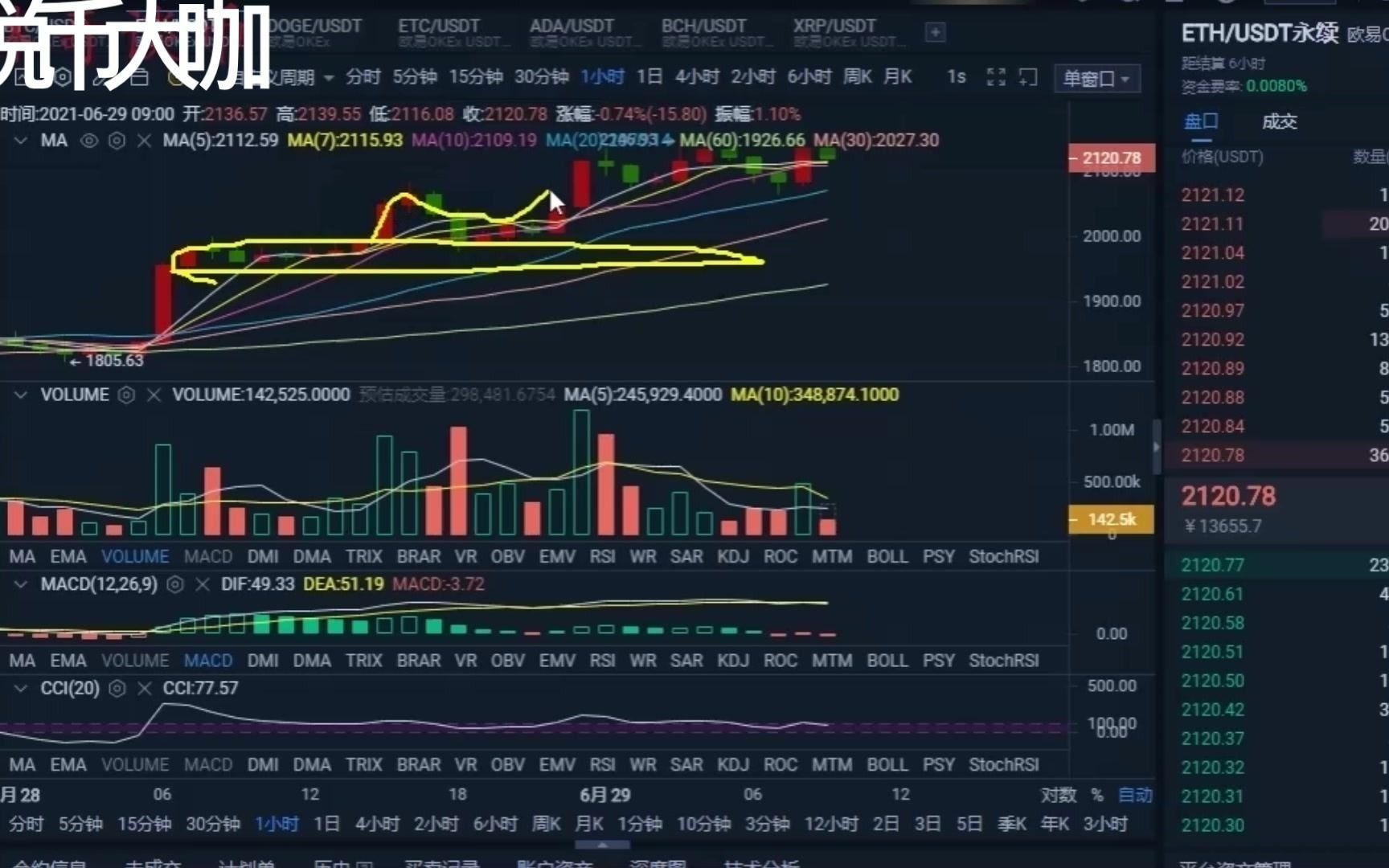Choose EMA in CCI panel indicator row
The image size is (1389, 868).
[68, 765]
